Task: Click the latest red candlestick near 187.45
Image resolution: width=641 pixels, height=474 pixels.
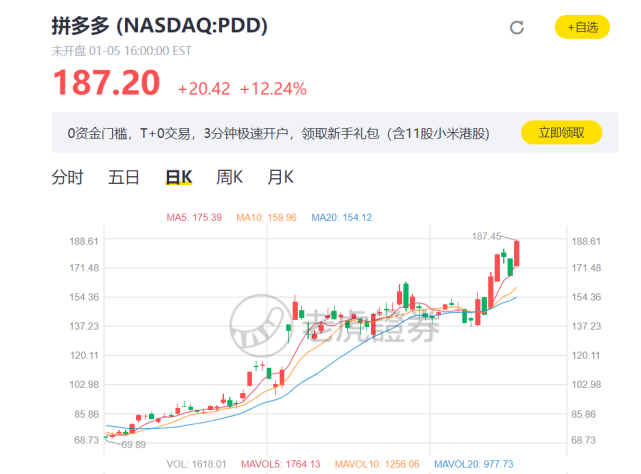Action: coord(517,254)
